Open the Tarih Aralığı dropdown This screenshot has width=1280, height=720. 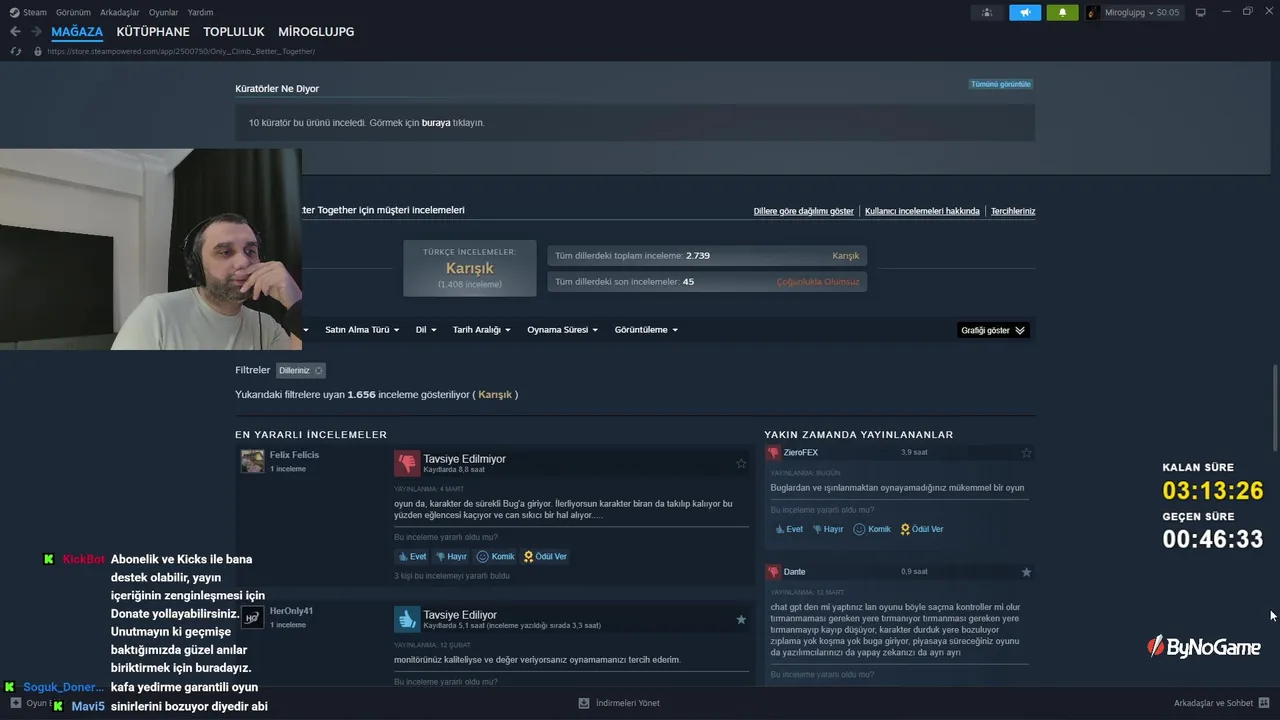pyautogui.click(x=482, y=330)
